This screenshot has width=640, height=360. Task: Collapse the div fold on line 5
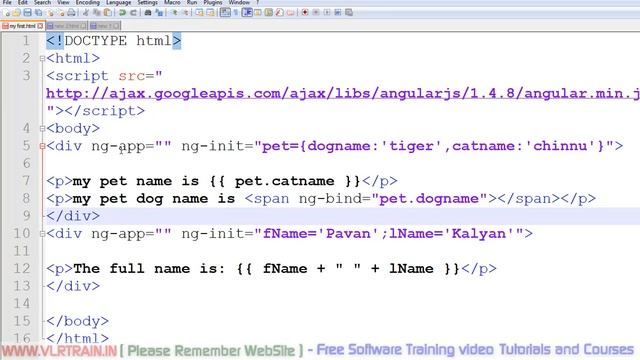(x=42, y=146)
